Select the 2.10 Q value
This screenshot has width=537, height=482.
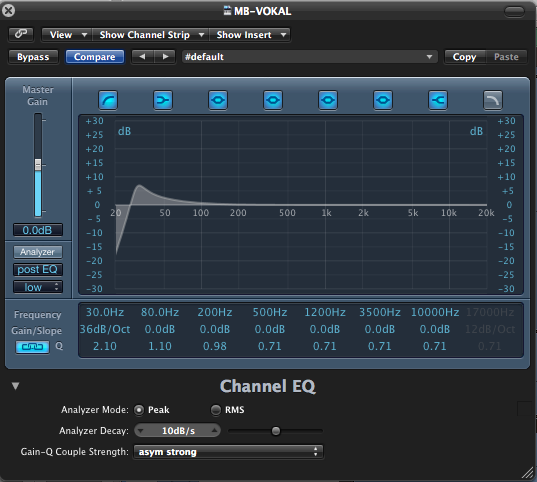click(x=105, y=346)
